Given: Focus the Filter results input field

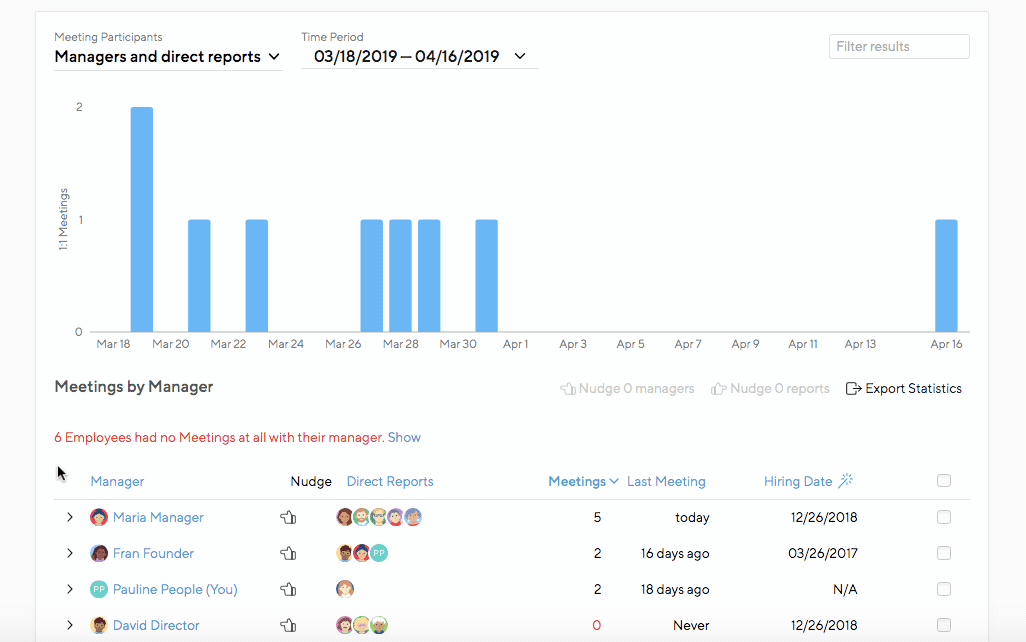Looking at the screenshot, I should (899, 46).
